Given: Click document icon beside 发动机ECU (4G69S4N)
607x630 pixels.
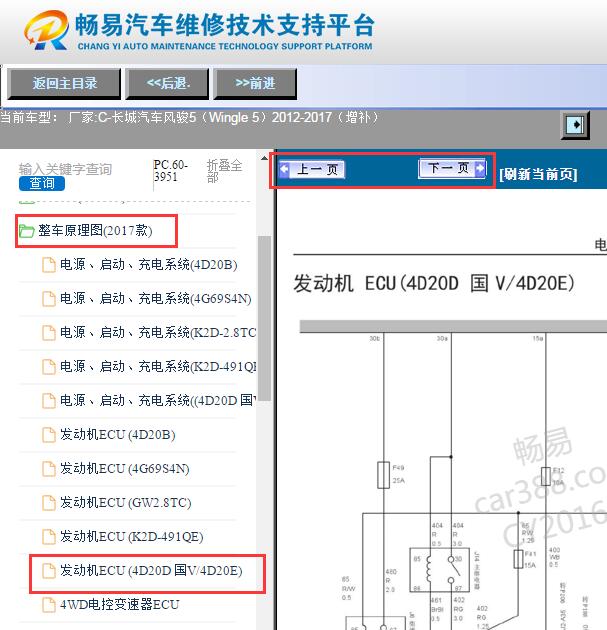Looking at the screenshot, I should pyautogui.click(x=49, y=469).
